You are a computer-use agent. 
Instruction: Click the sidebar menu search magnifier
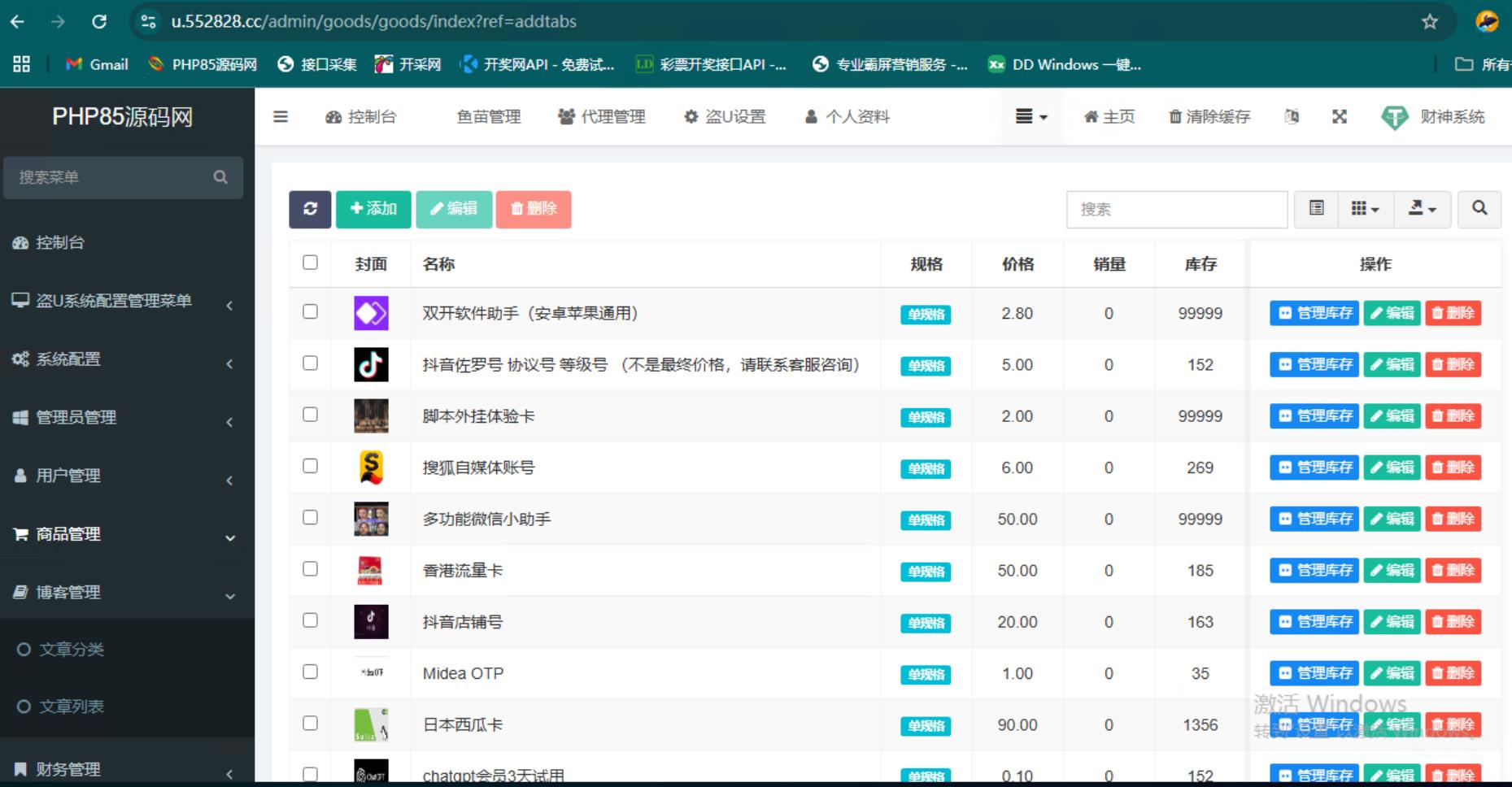(x=220, y=177)
